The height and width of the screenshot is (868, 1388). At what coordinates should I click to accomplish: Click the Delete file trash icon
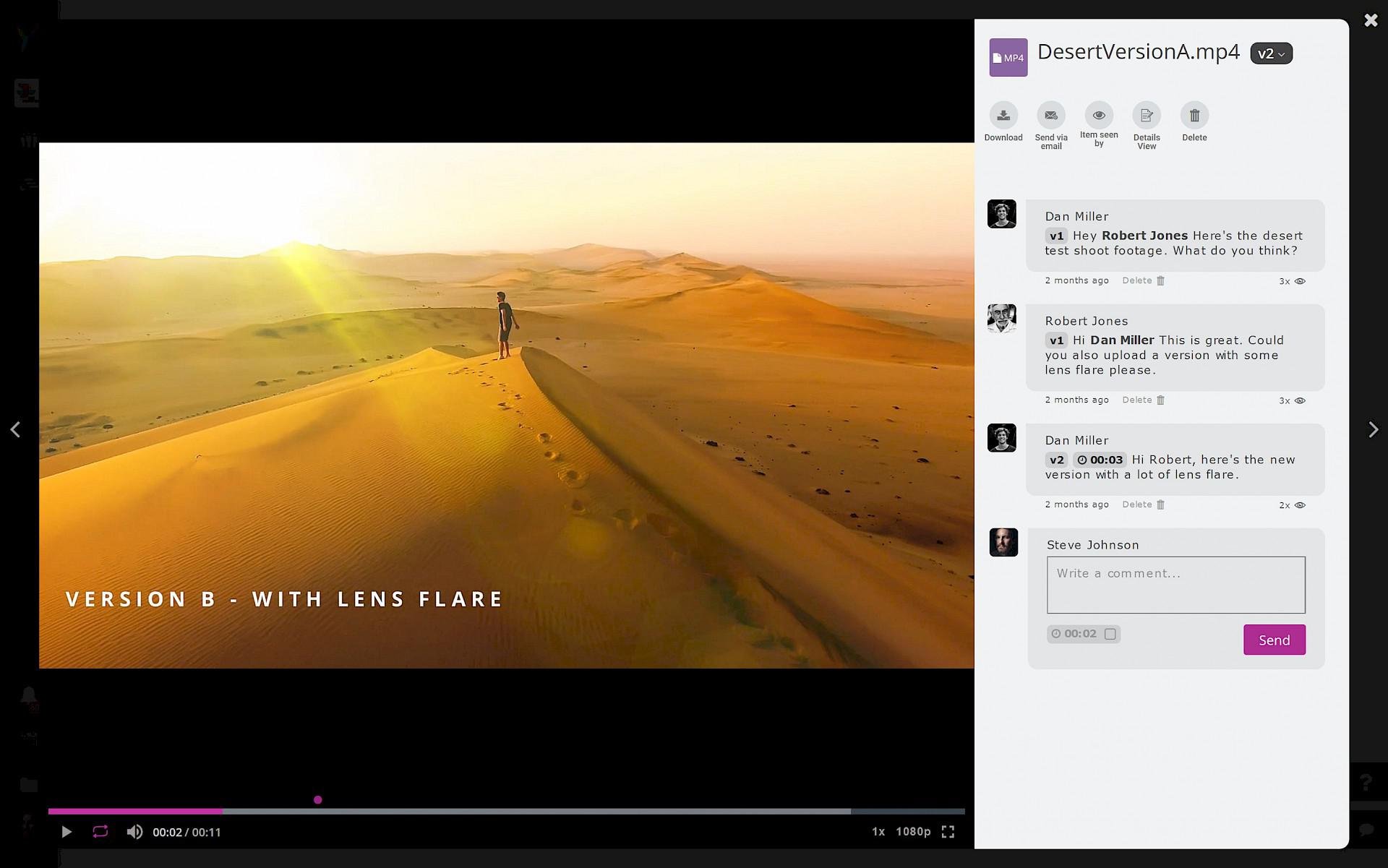point(1194,116)
